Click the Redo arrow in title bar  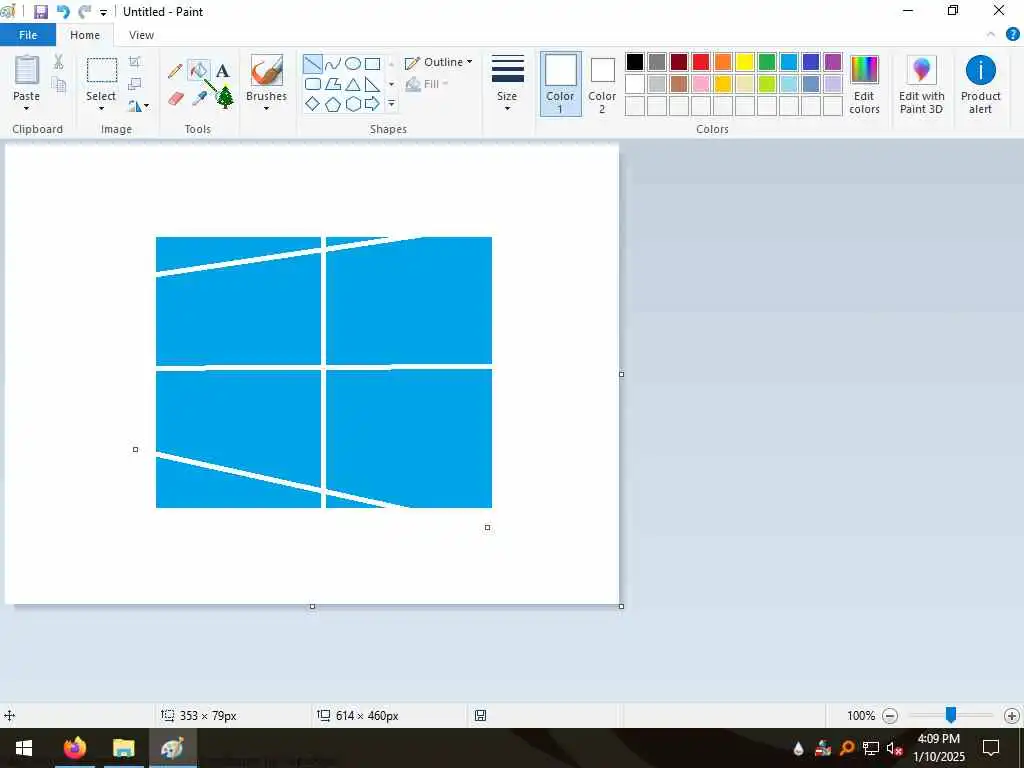coord(84,12)
